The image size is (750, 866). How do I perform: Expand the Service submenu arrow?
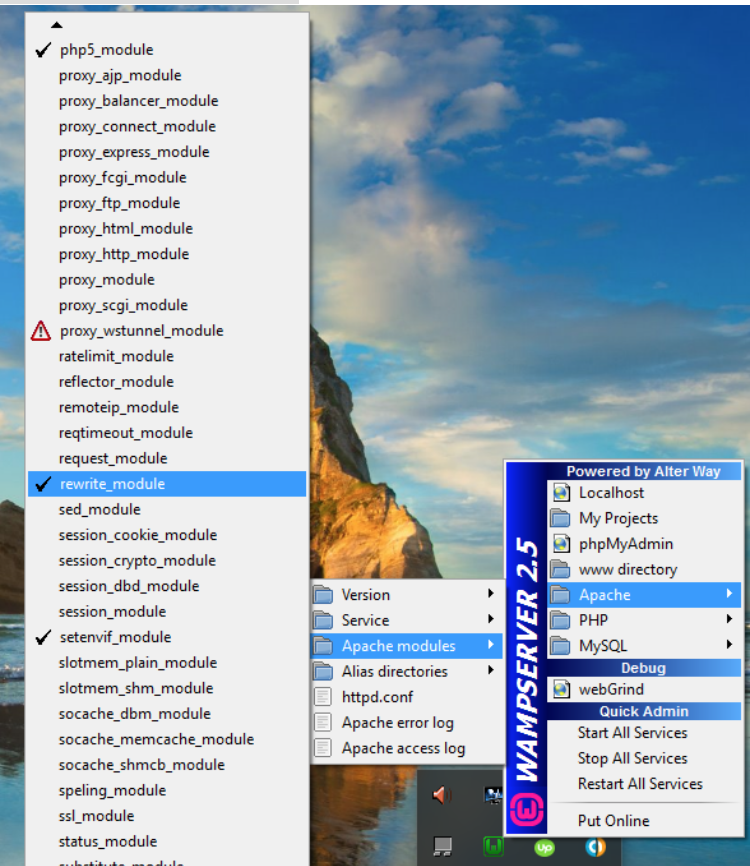coord(490,619)
